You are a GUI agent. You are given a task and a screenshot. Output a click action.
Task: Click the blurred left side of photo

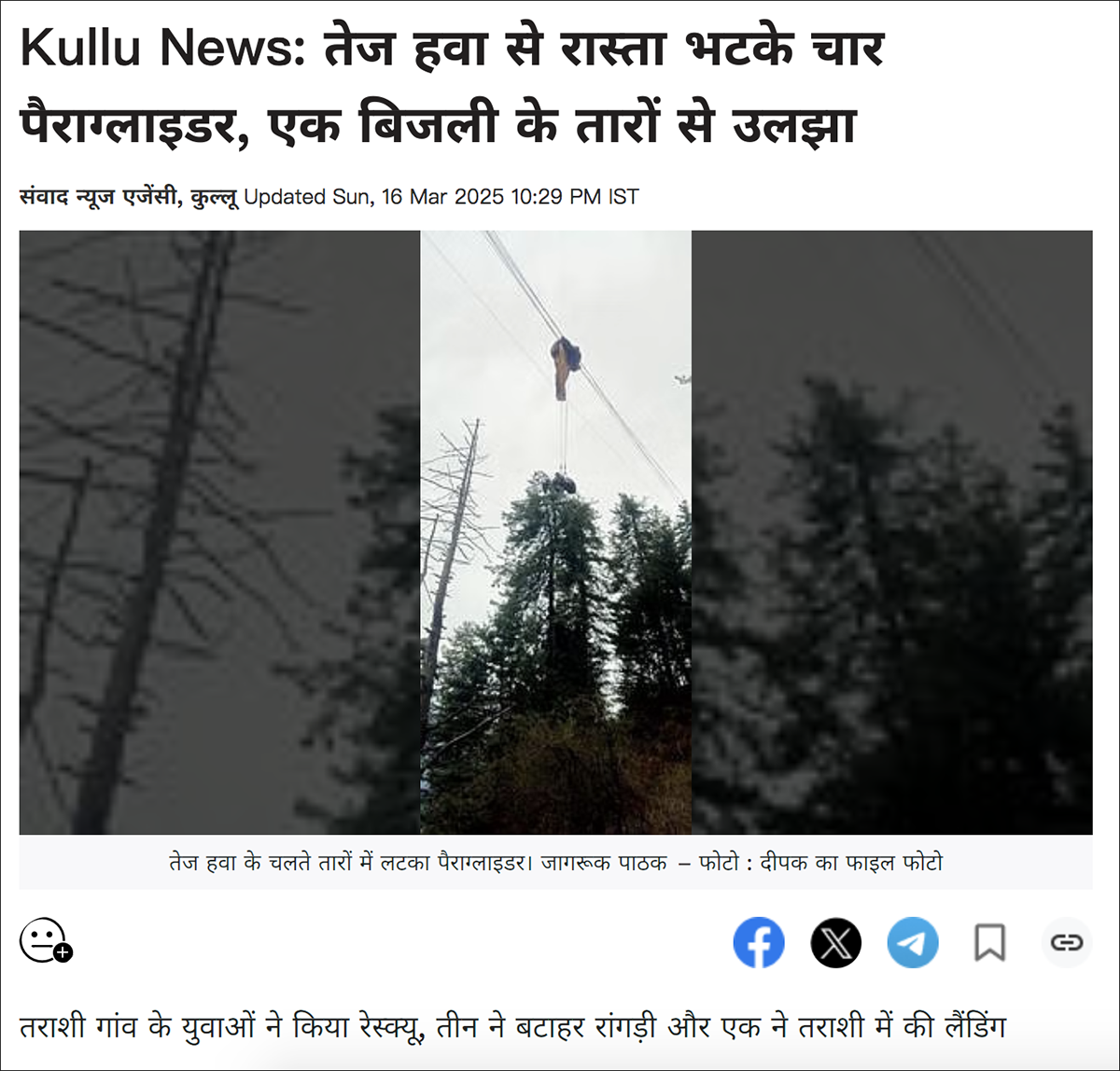tap(220, 532)
